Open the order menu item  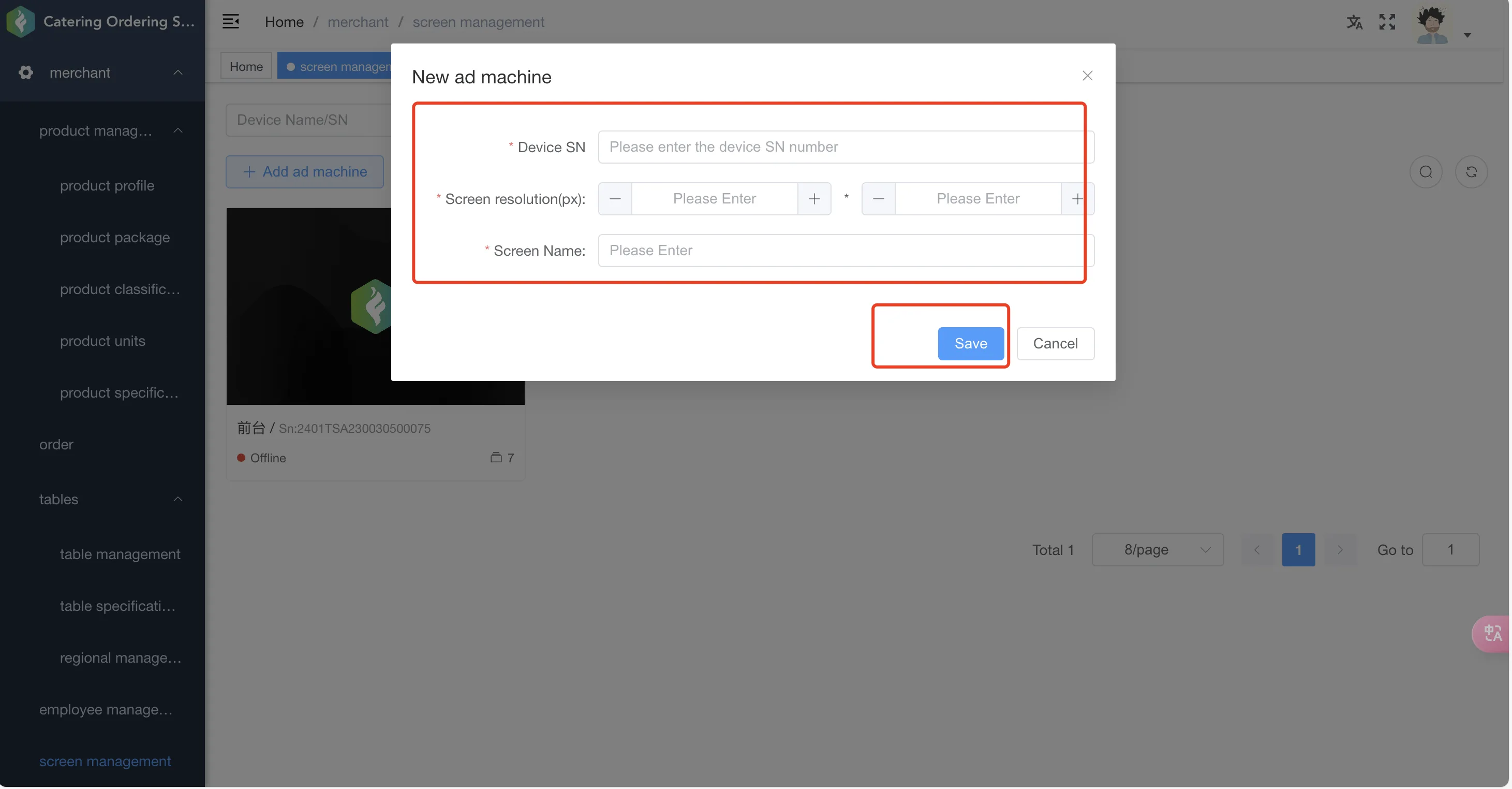click(x=56, y=444)
